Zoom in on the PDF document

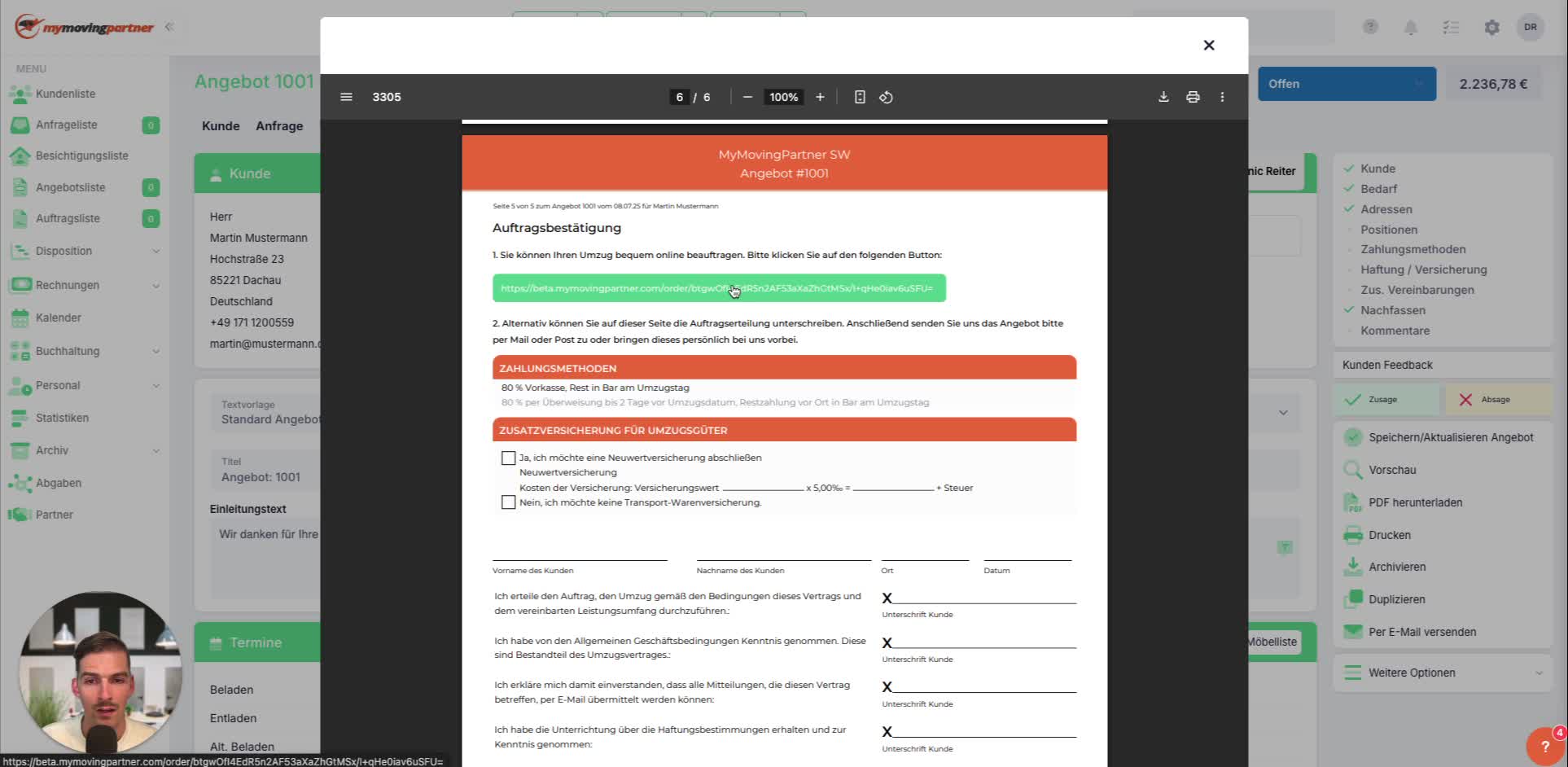(x=820, y=97)
